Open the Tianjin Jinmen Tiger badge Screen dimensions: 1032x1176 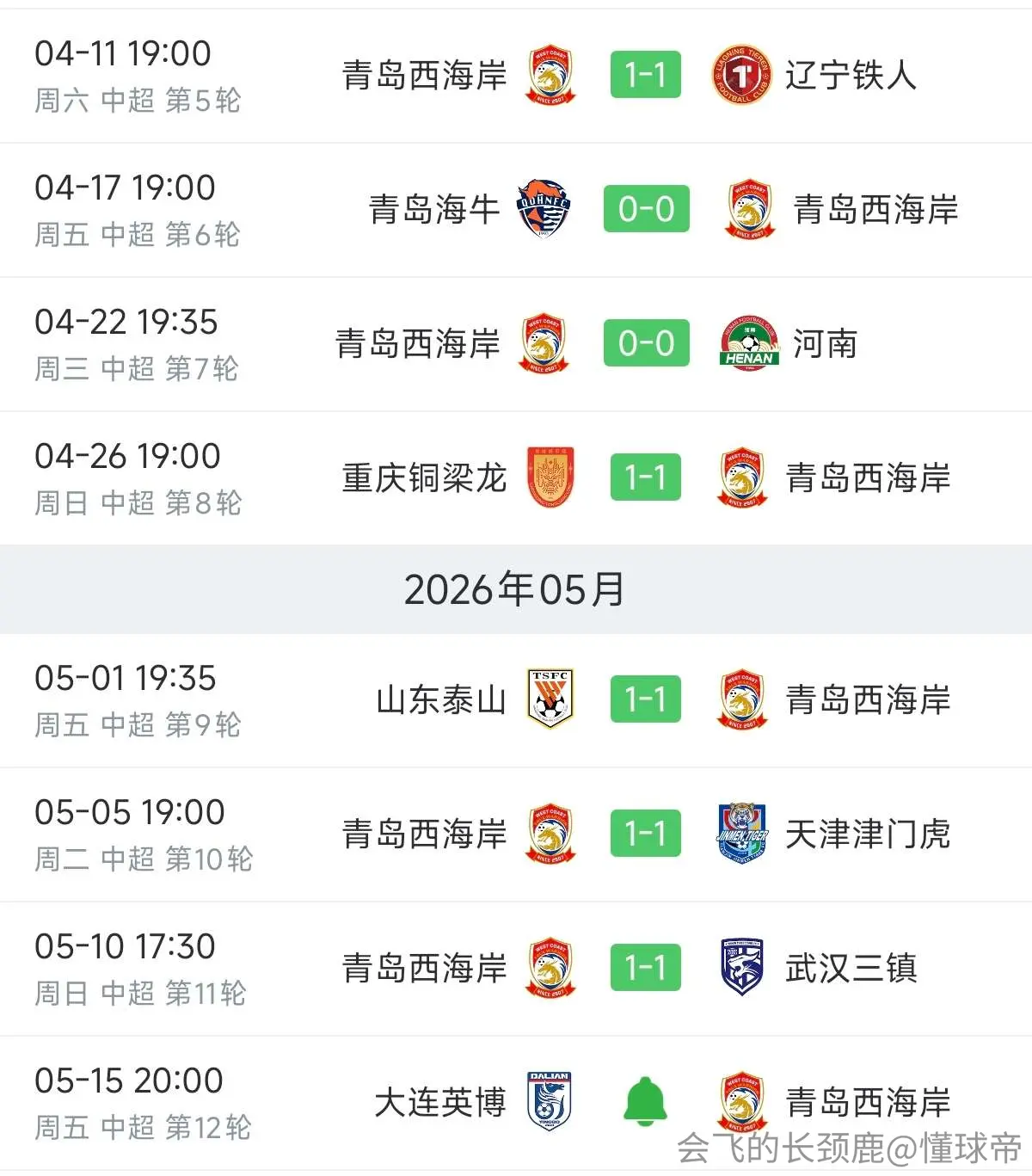(x=742, y=833)
